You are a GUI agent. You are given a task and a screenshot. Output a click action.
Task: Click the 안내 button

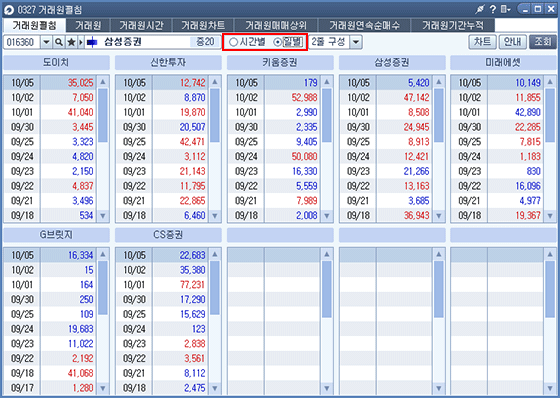coord(512,42)
